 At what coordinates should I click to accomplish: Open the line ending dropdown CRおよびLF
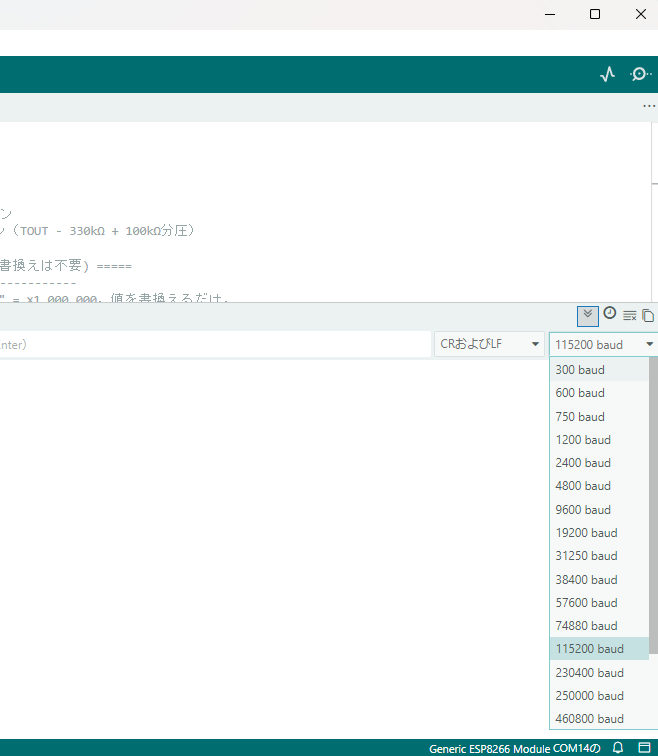[x=489, y=344]
